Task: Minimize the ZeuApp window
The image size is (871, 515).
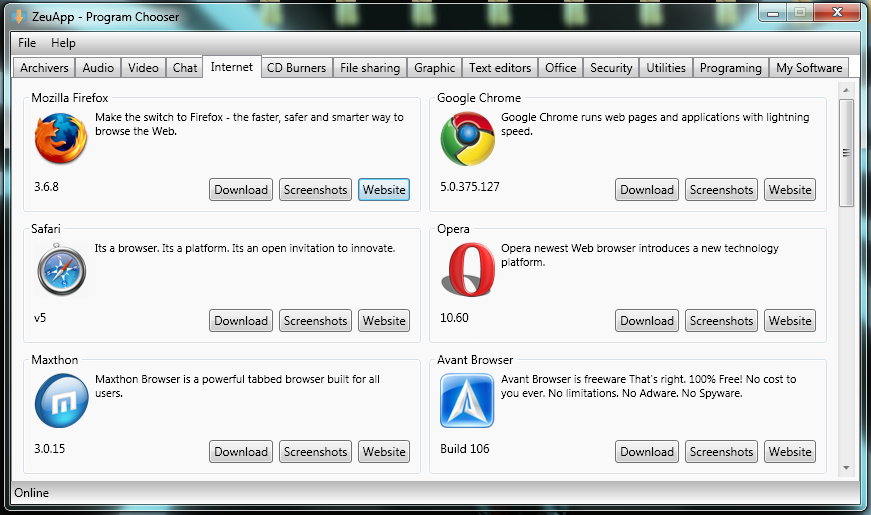Action: click(x=773, y=12)
